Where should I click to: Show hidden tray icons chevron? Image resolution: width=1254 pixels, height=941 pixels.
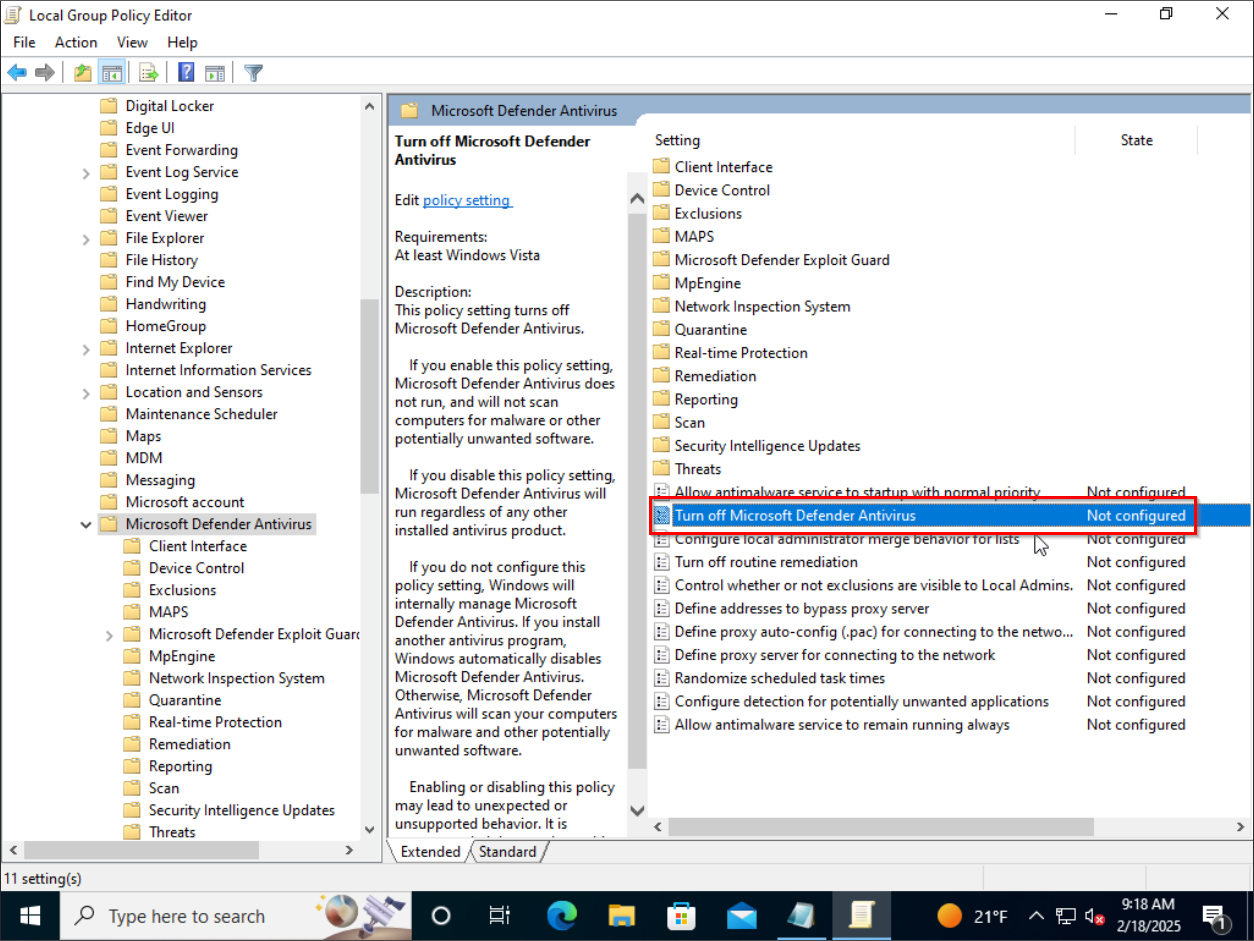point(1036,916)
